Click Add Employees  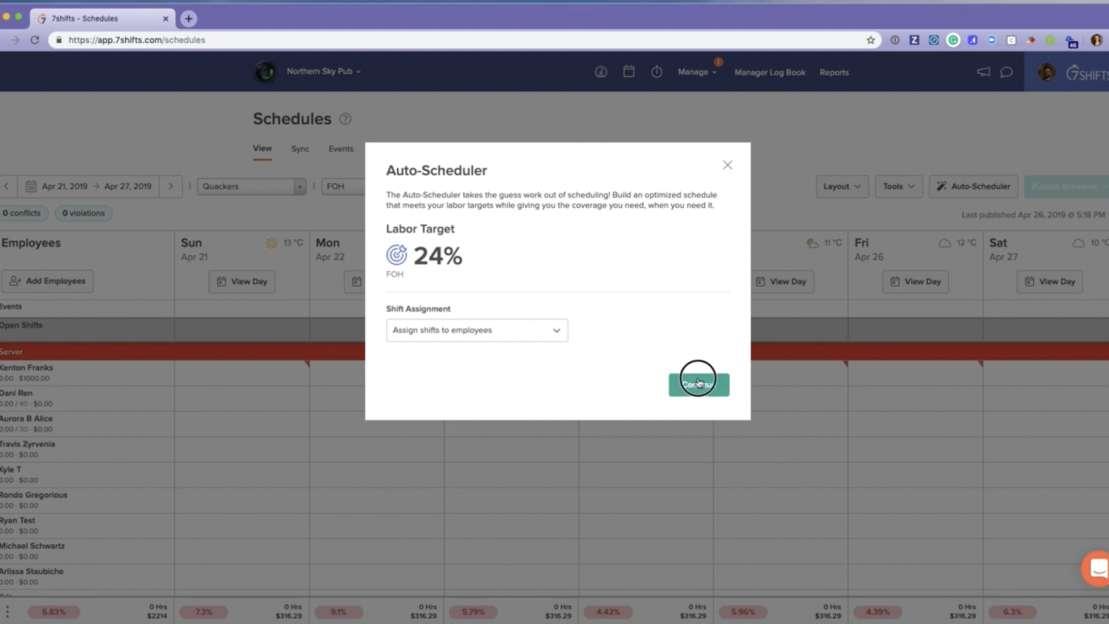tap(48, 281)
